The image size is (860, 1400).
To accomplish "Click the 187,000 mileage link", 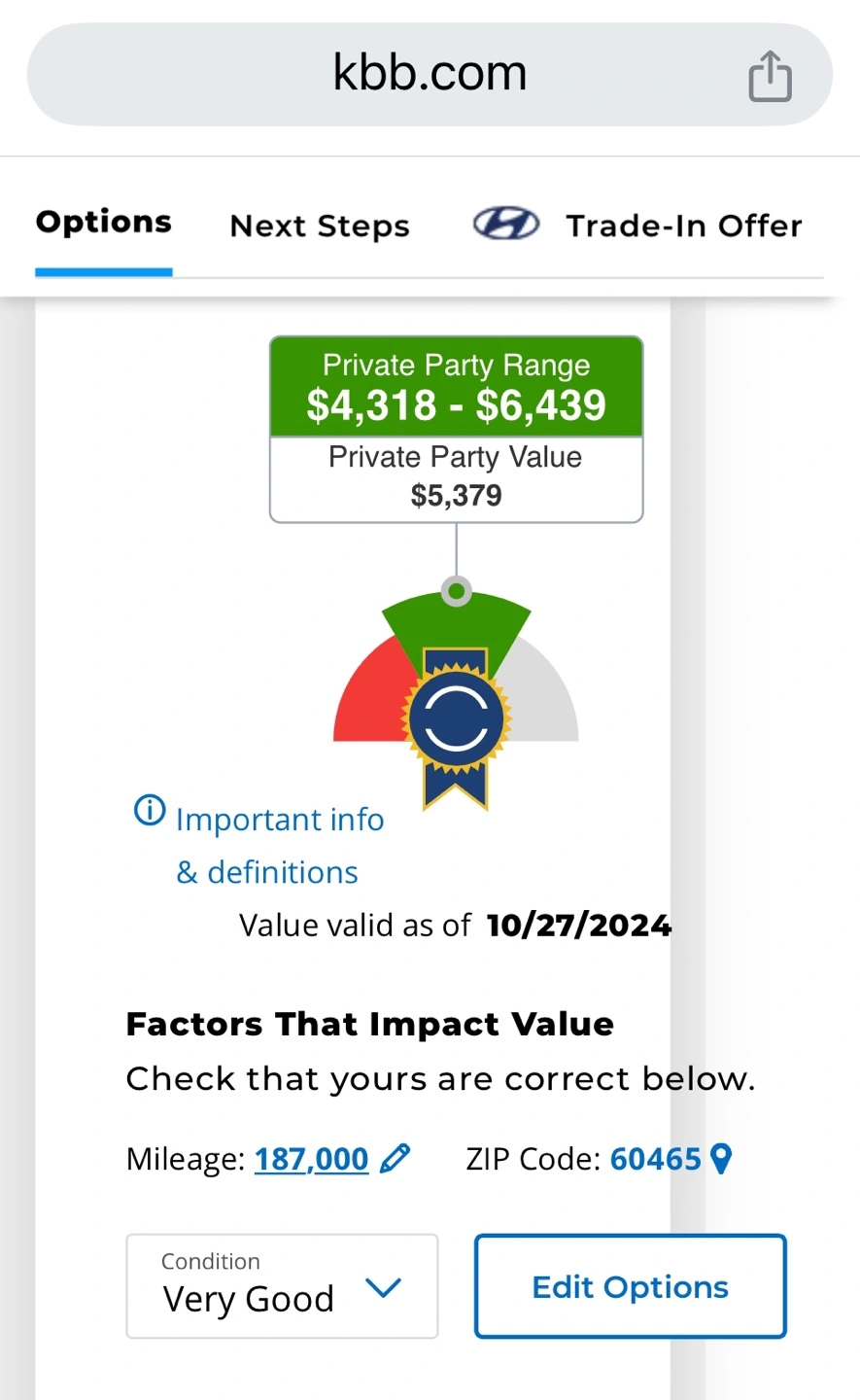I will [x=311, y=1159].
